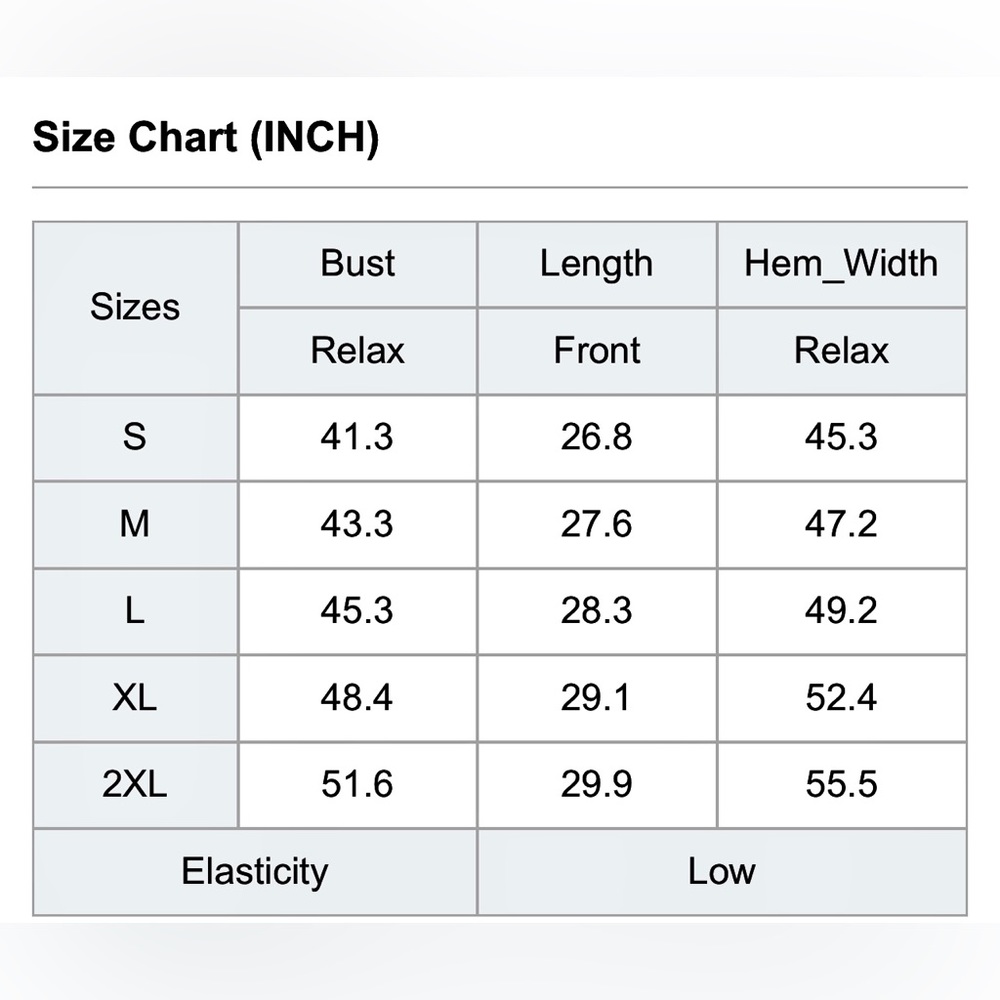This screenshot has width=1000, height=1000.
Task: Select hem width value 55.5 for 2XL
Action: coord(842,784)
